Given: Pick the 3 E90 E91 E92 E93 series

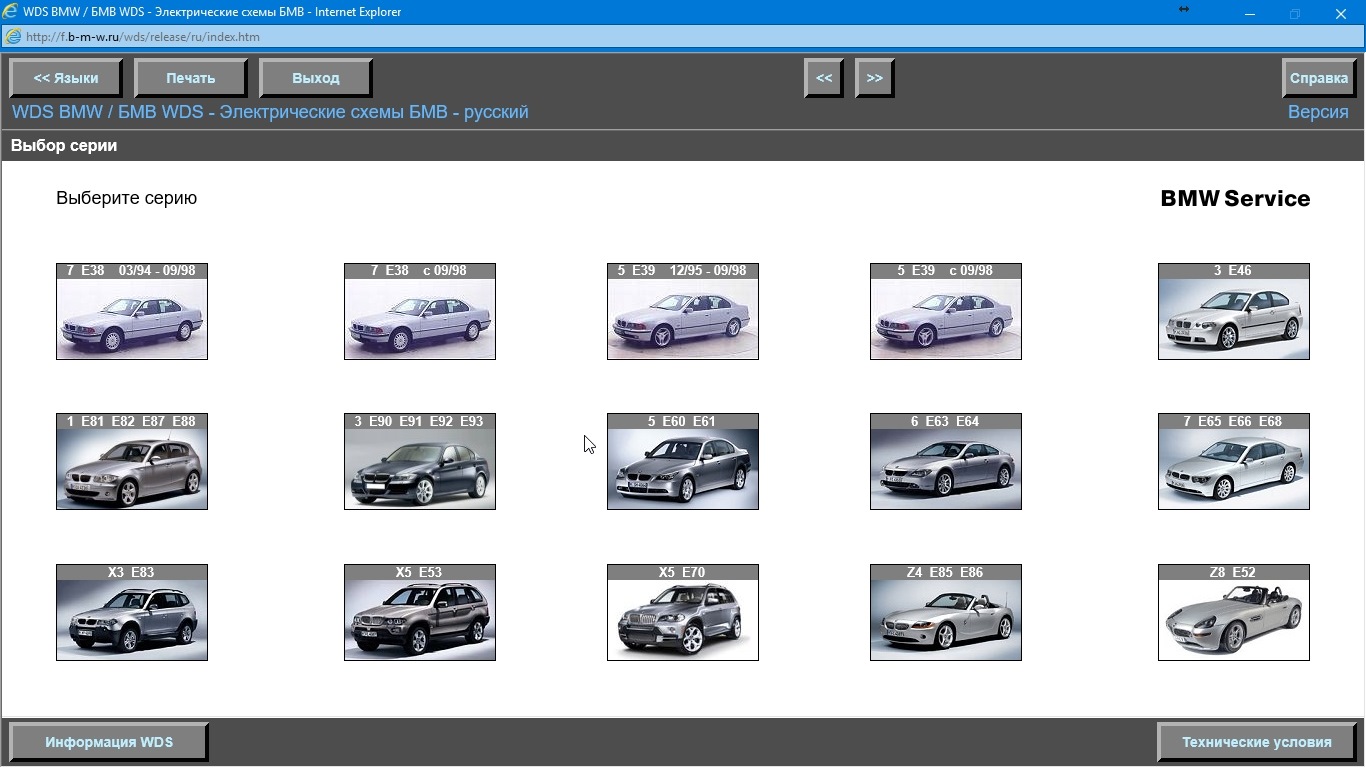Looking at the screenshot, I should point(420,462).
